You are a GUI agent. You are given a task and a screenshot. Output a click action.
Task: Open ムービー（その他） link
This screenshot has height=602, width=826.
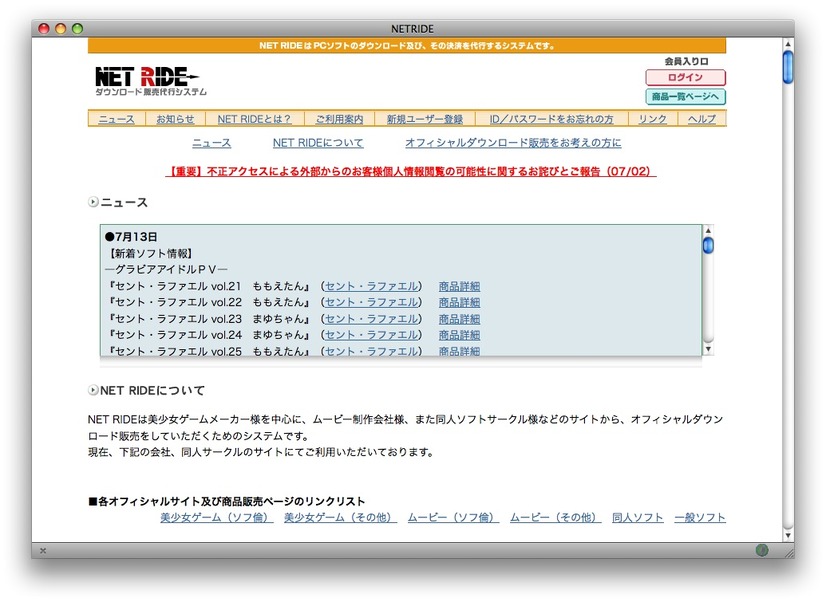[555, 518]
